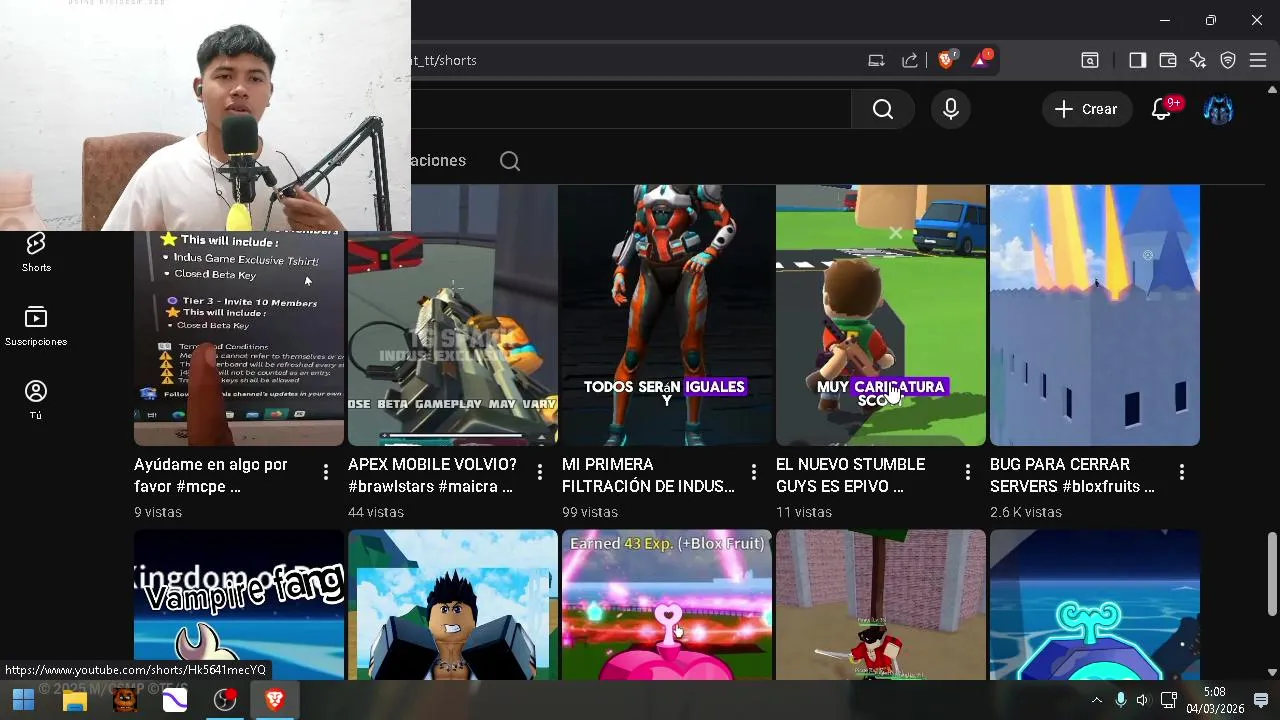Click the 2.6 K vistas text

pos(1026,512)
